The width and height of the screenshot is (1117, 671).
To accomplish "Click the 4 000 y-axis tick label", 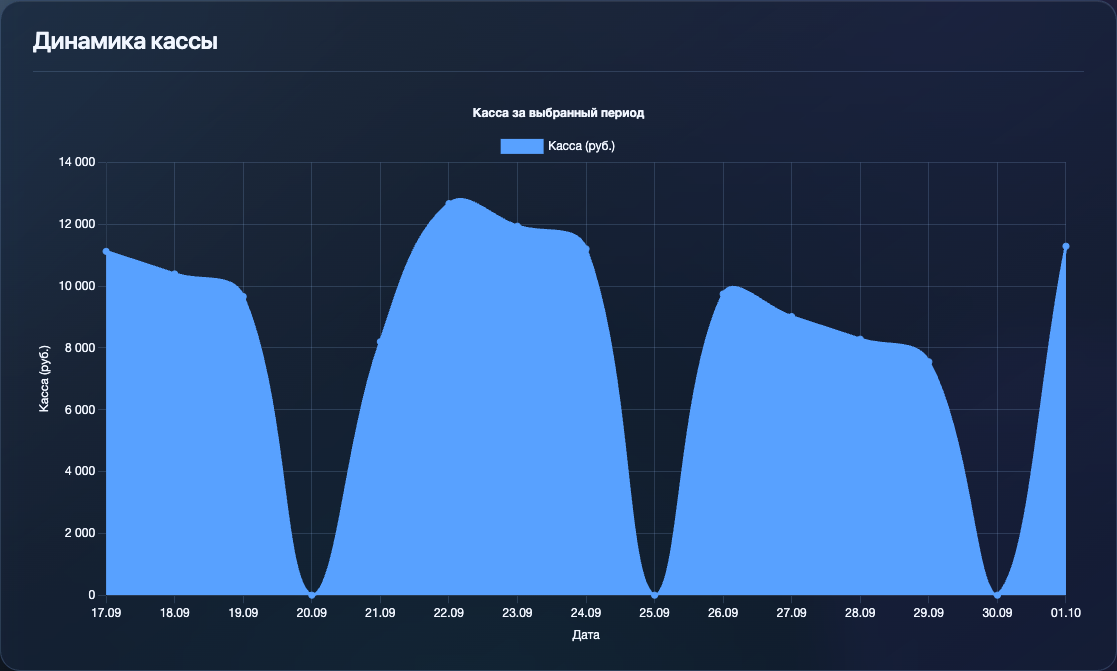I will coord(80,471).
